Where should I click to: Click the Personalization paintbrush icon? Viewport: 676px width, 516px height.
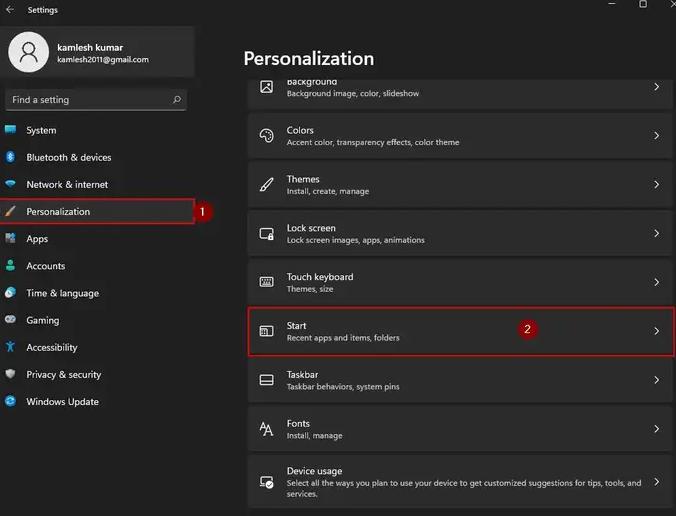click(10, 211)
